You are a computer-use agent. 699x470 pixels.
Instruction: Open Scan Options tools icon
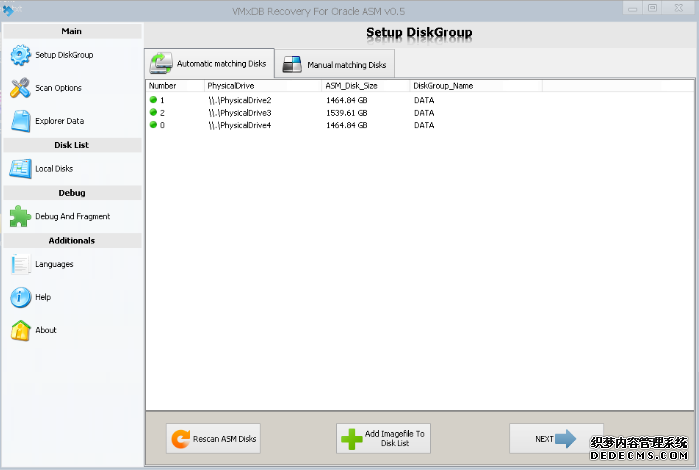pos(20,88)
